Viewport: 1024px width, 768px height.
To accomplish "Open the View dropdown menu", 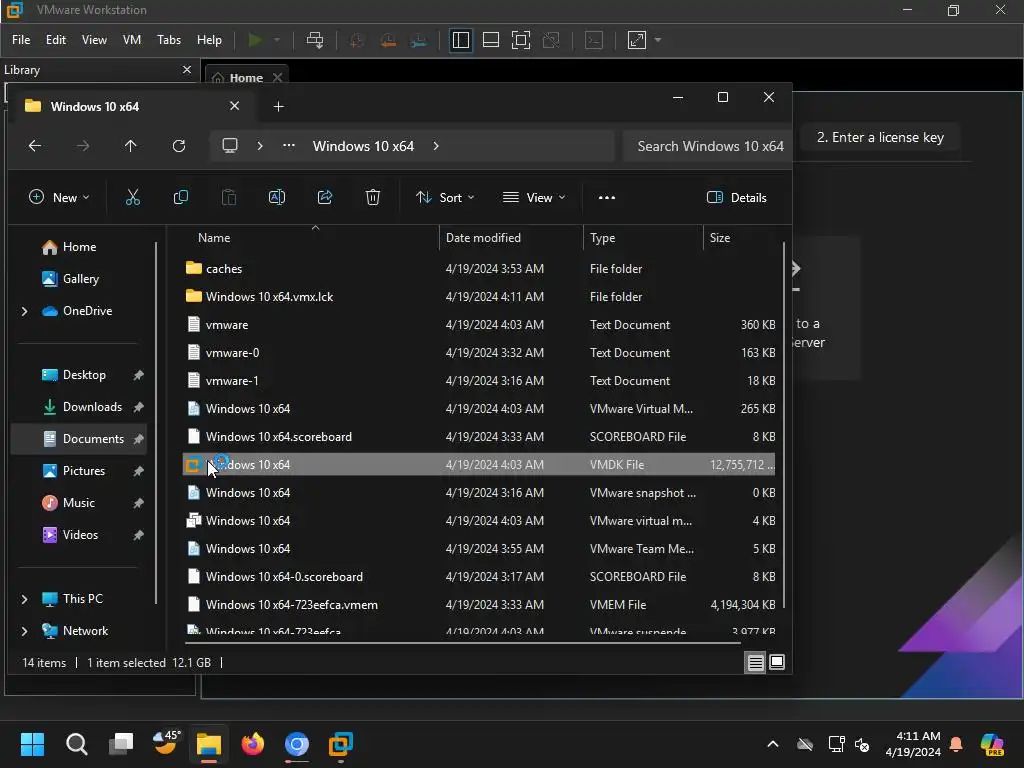I will click(534, 197).
